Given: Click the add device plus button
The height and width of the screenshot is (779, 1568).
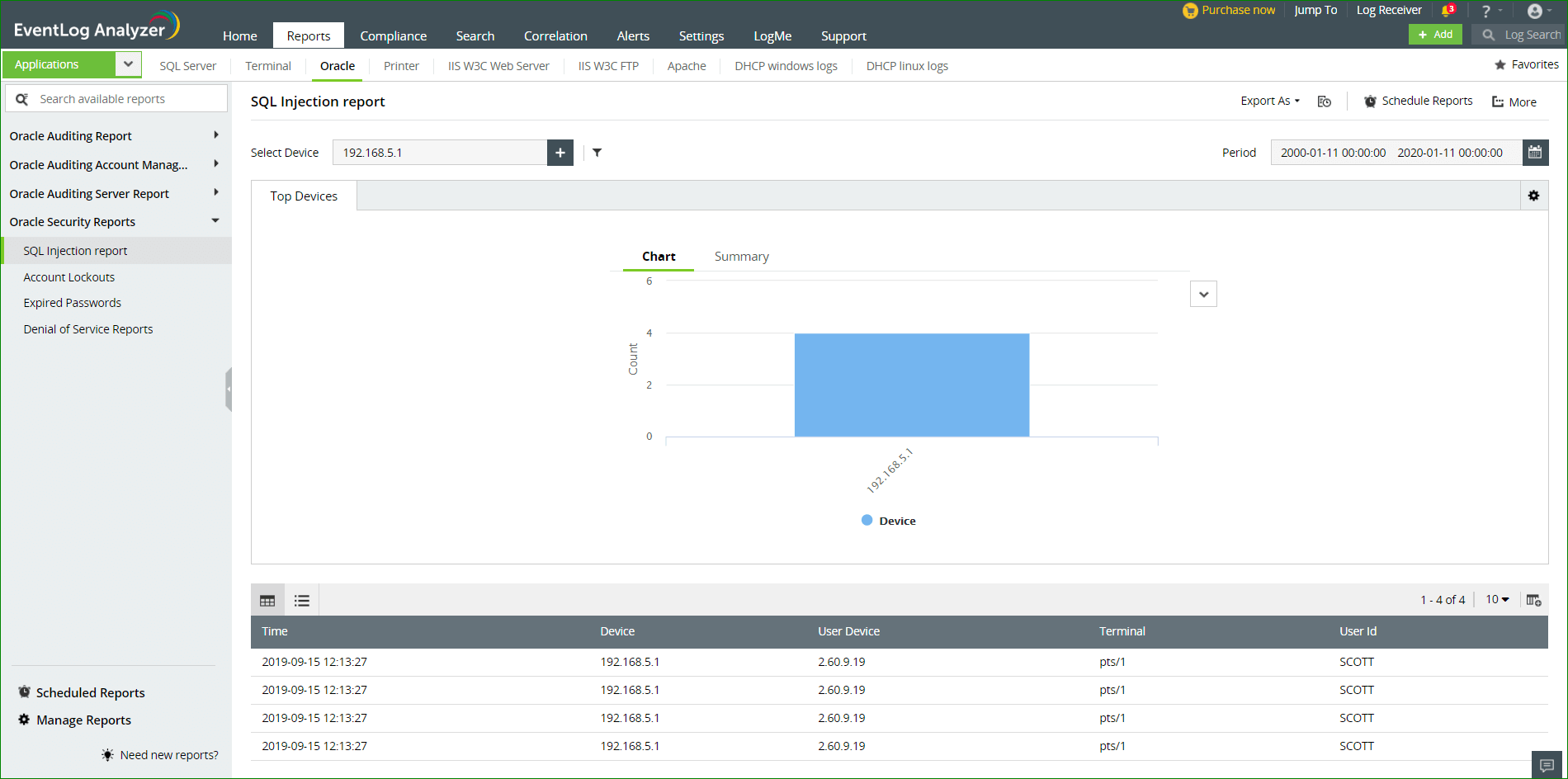Looking at the screenshot, I should click(x=560, y=153).
